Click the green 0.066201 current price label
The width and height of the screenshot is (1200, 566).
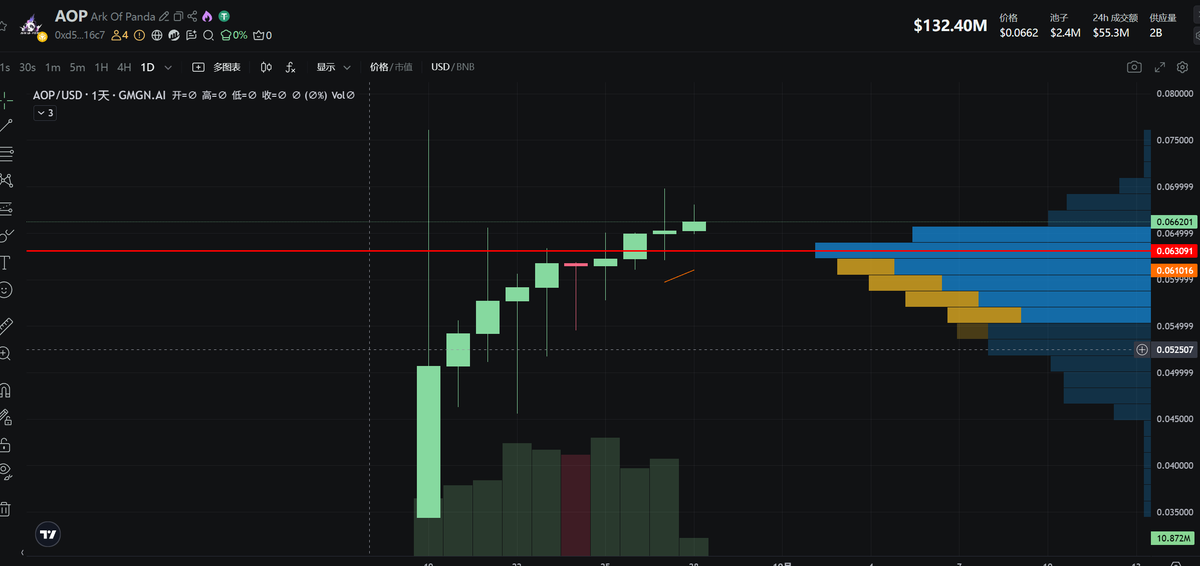[1172, 221]
